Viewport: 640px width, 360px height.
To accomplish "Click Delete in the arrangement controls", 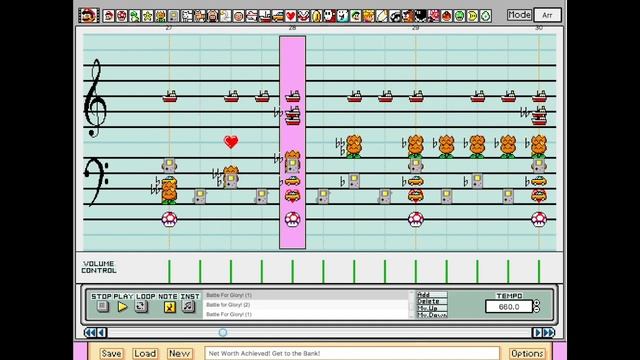I will [432, 301].
